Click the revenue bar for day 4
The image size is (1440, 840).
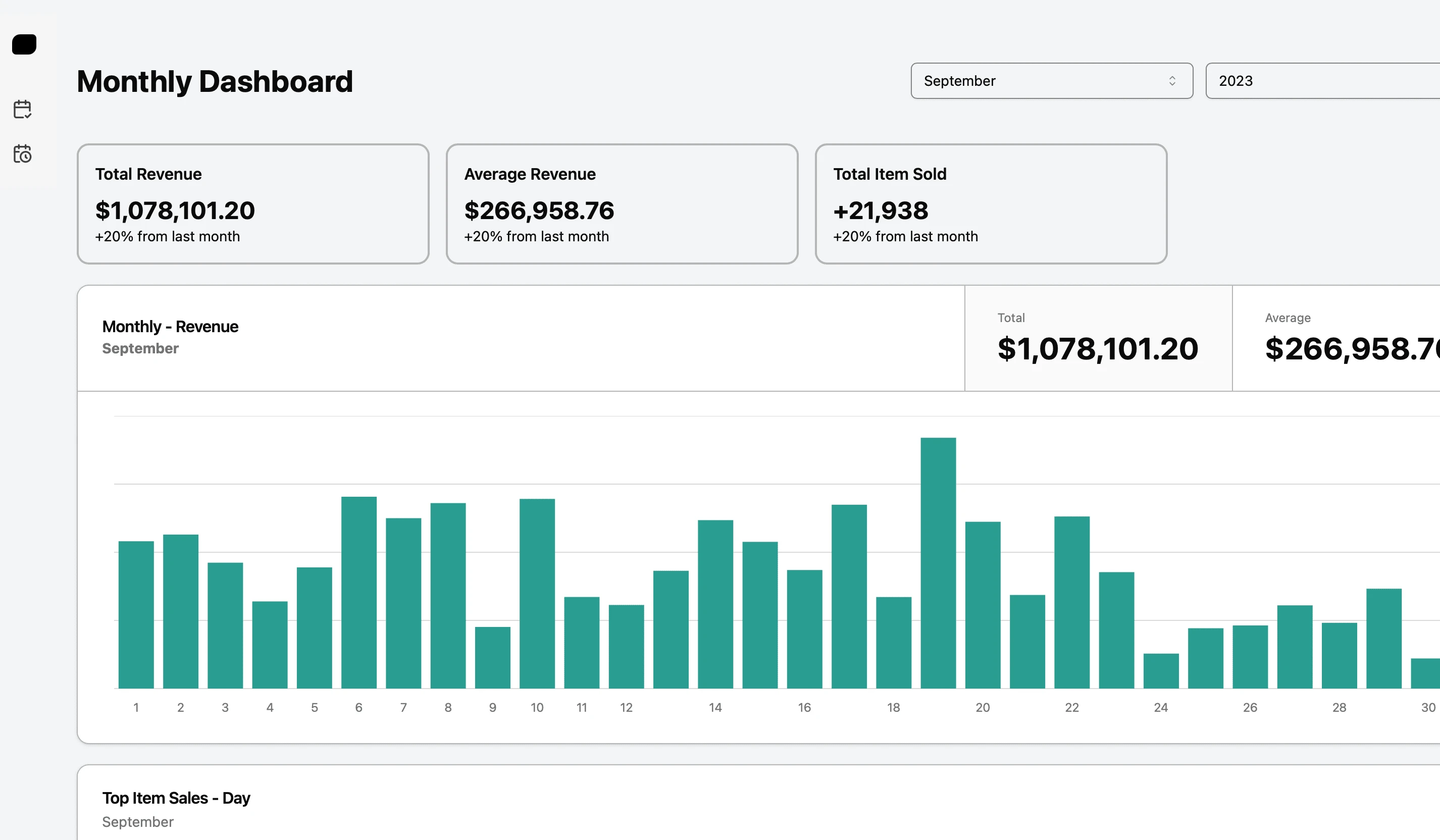click(270, 645)
